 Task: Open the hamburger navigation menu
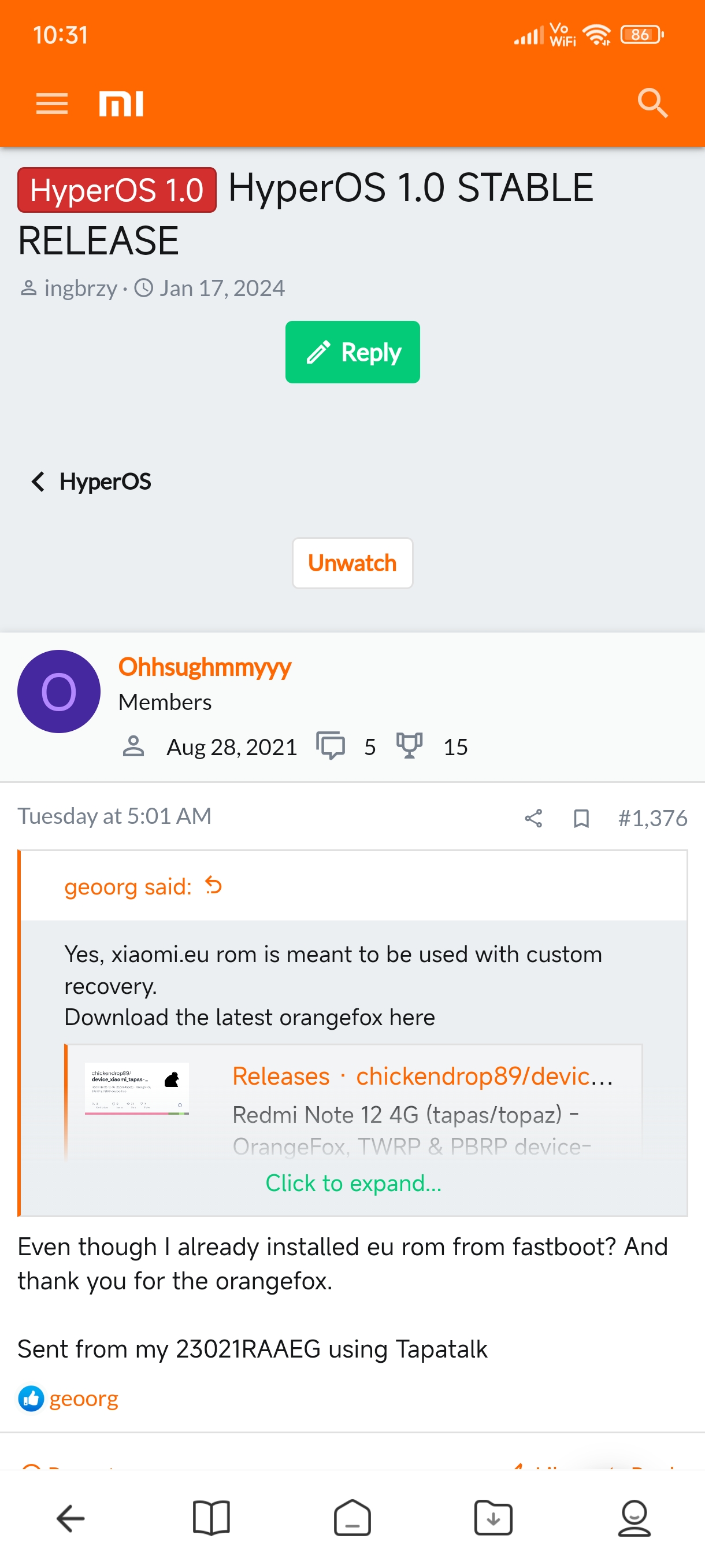pyautogui.click(x=51, y=103)
